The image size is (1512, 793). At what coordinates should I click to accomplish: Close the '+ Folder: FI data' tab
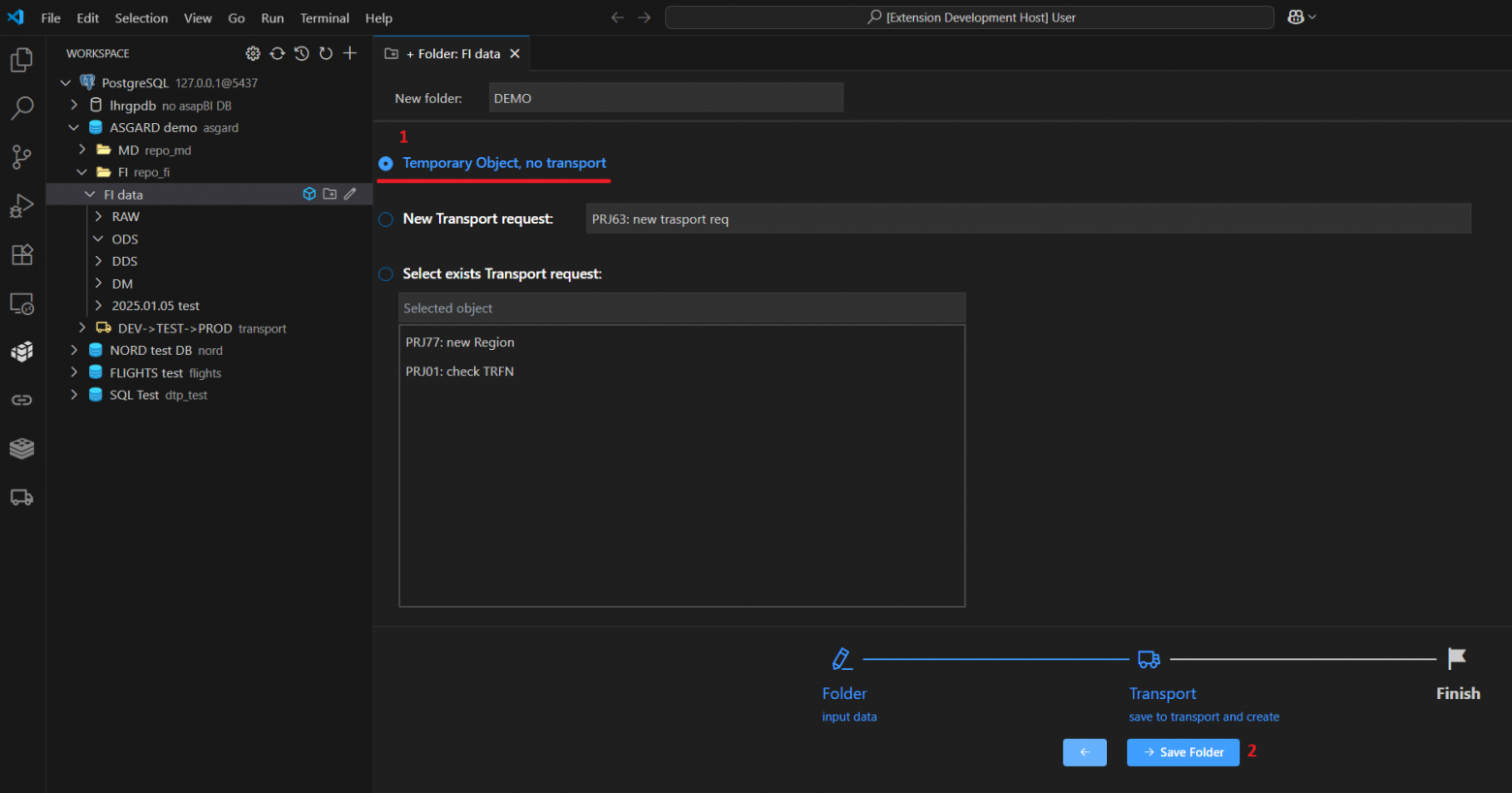click(x=515, y=53)
